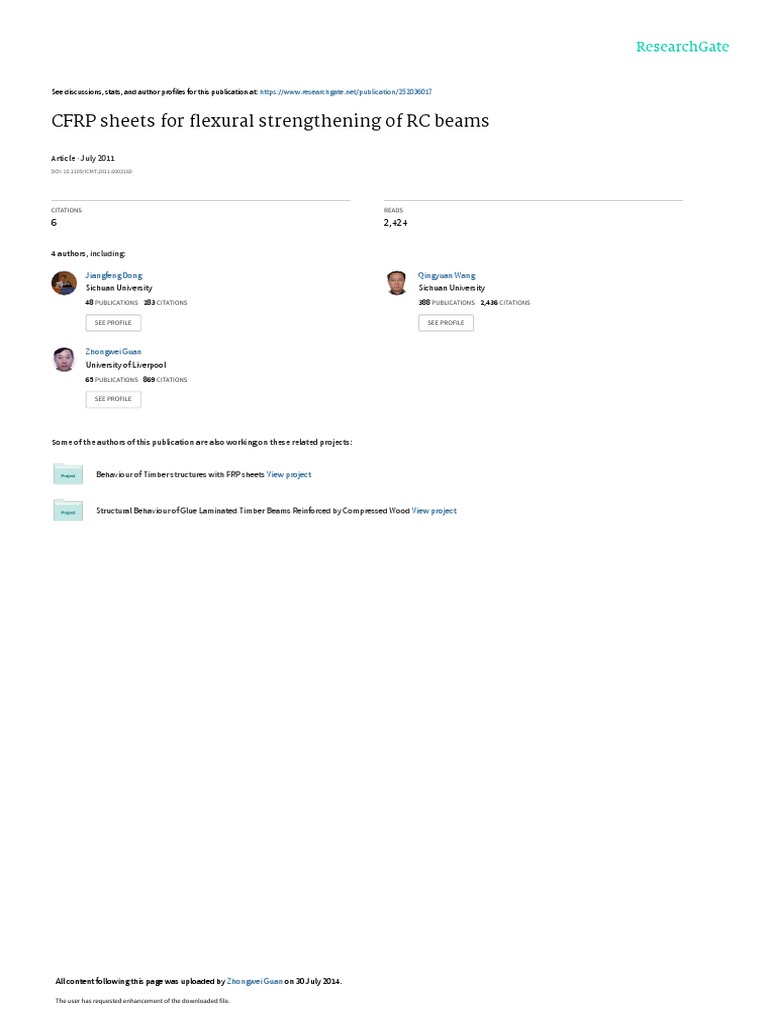
Task: Click Zhongwei Guan uploader link in footer
Action: click(x=255, y=981)
